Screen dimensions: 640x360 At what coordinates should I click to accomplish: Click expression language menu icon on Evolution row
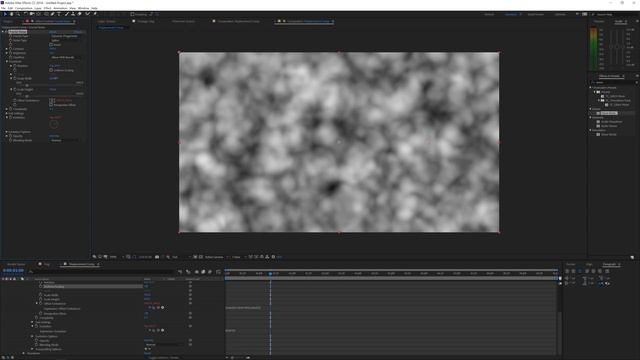[x=162, y=330]
